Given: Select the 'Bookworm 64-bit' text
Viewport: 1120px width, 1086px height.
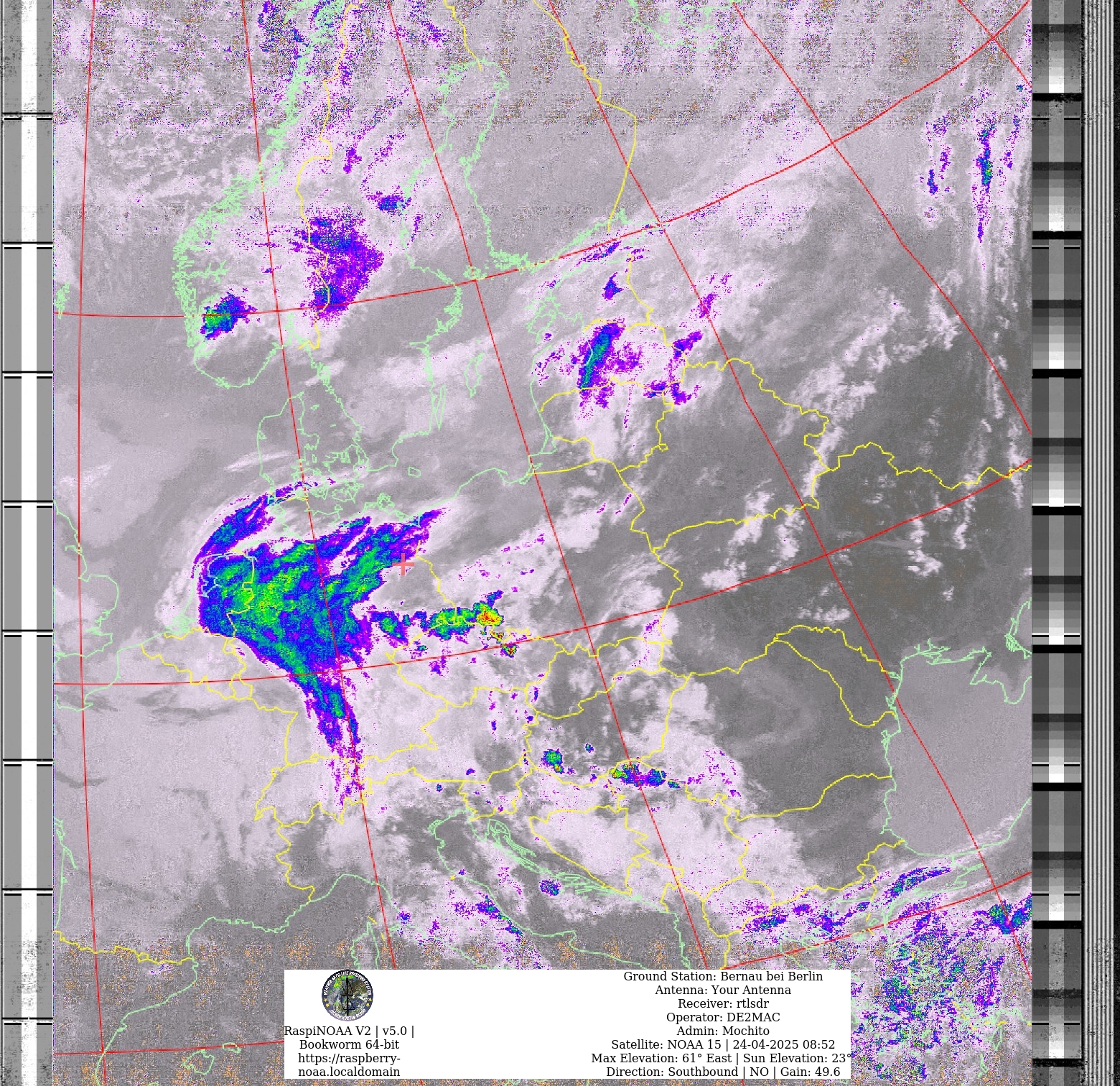Looking at the screenshot, I should pos(349,1044).
